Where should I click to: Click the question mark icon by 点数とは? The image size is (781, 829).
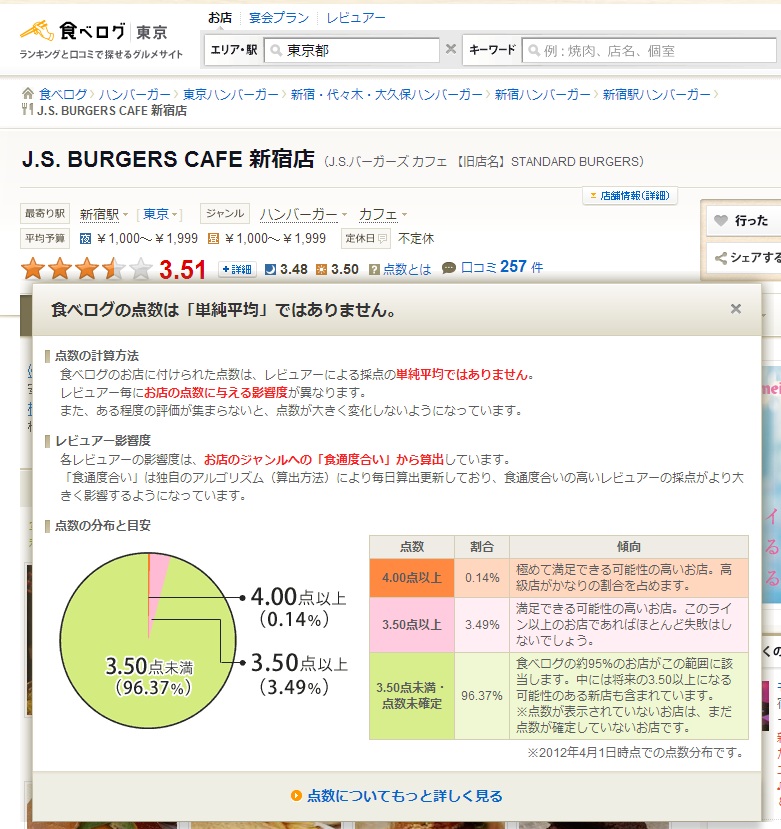pos(374,270)
